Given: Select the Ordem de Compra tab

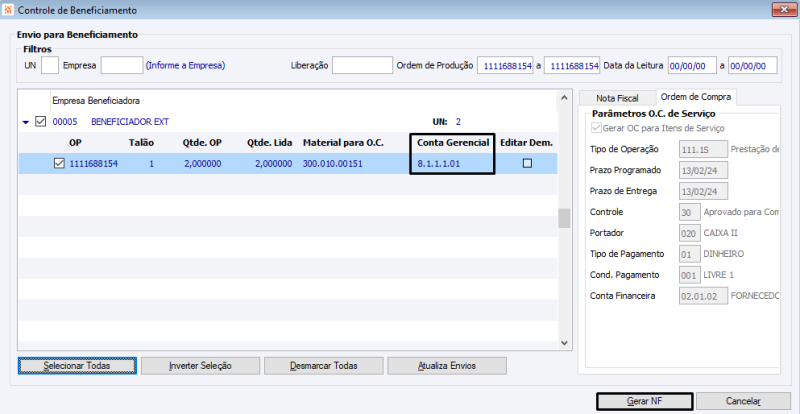Looking at the screenshot, I should (x=696, y=96).
